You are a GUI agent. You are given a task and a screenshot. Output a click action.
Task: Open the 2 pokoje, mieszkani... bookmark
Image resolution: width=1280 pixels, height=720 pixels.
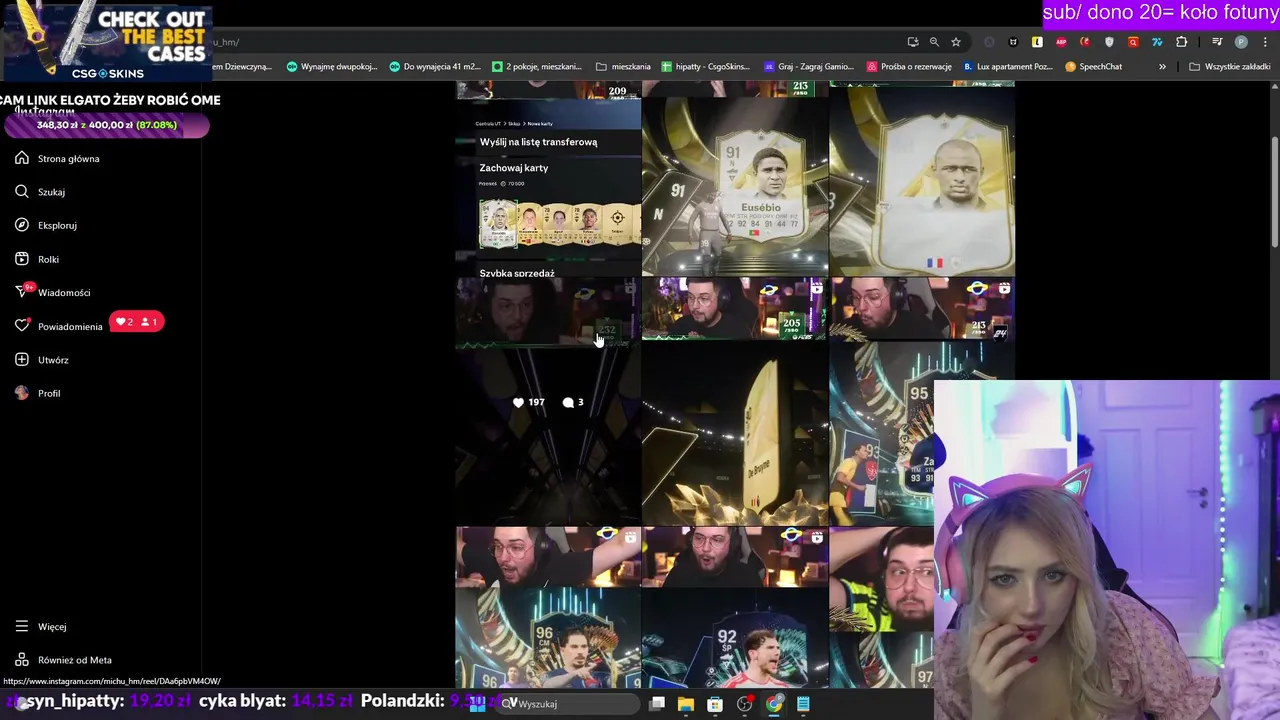(x=537, y=67)
